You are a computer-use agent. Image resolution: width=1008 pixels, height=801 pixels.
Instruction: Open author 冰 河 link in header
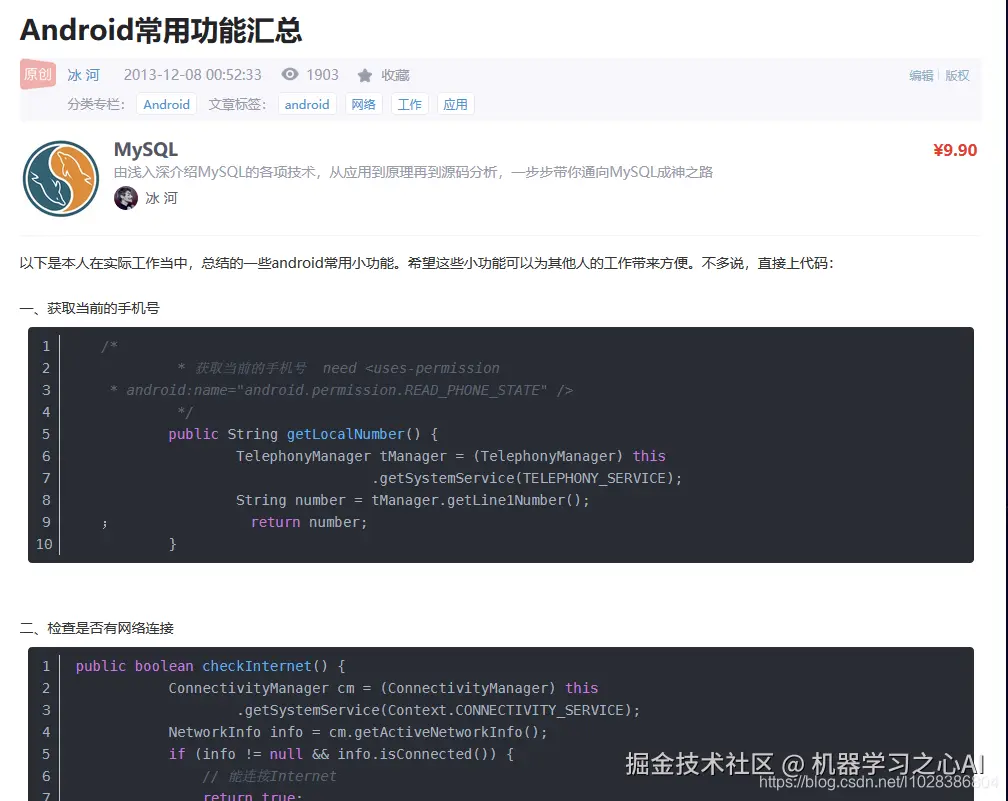[84, 75]
